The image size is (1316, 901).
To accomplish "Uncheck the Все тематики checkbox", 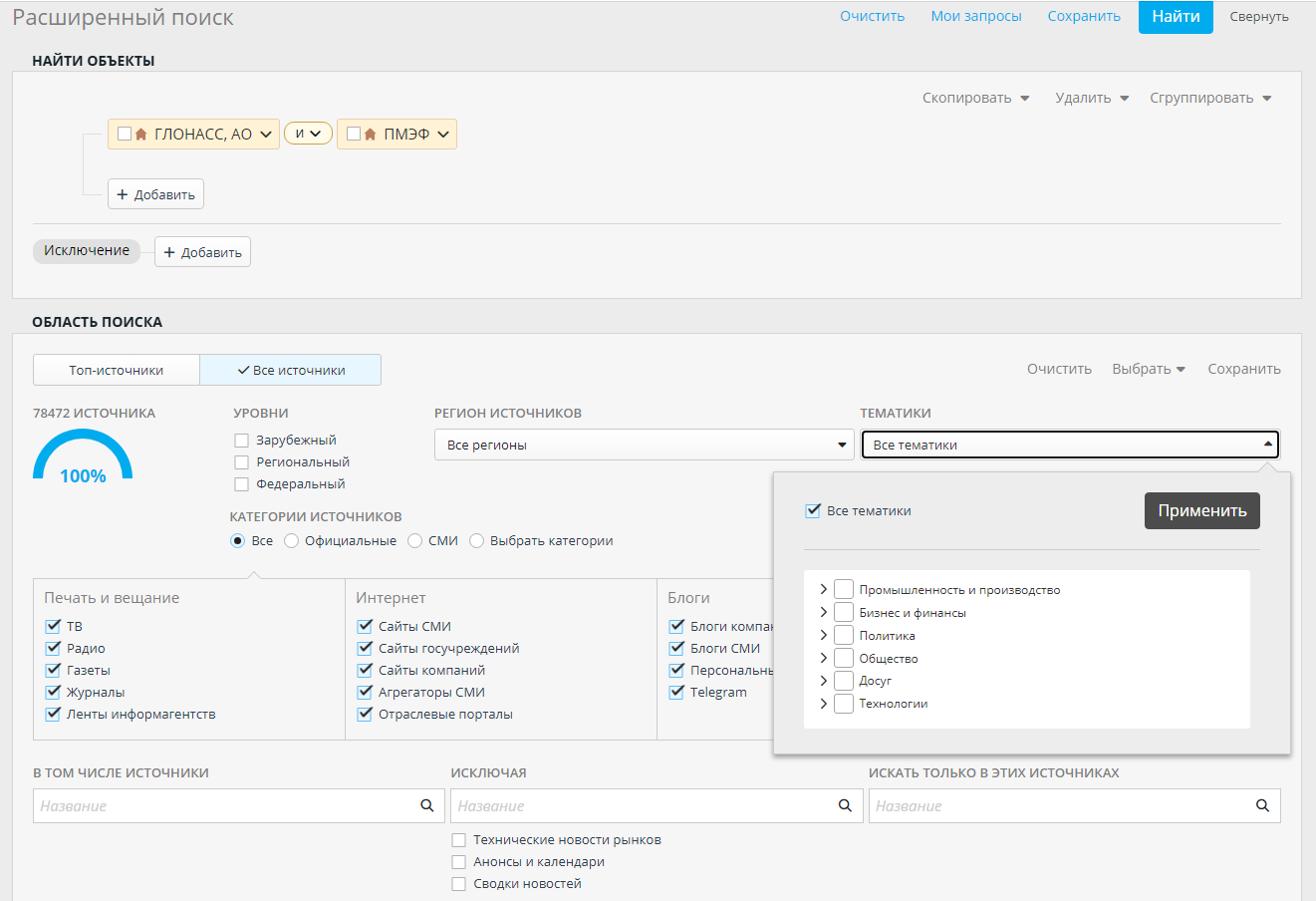I will 813,510.
